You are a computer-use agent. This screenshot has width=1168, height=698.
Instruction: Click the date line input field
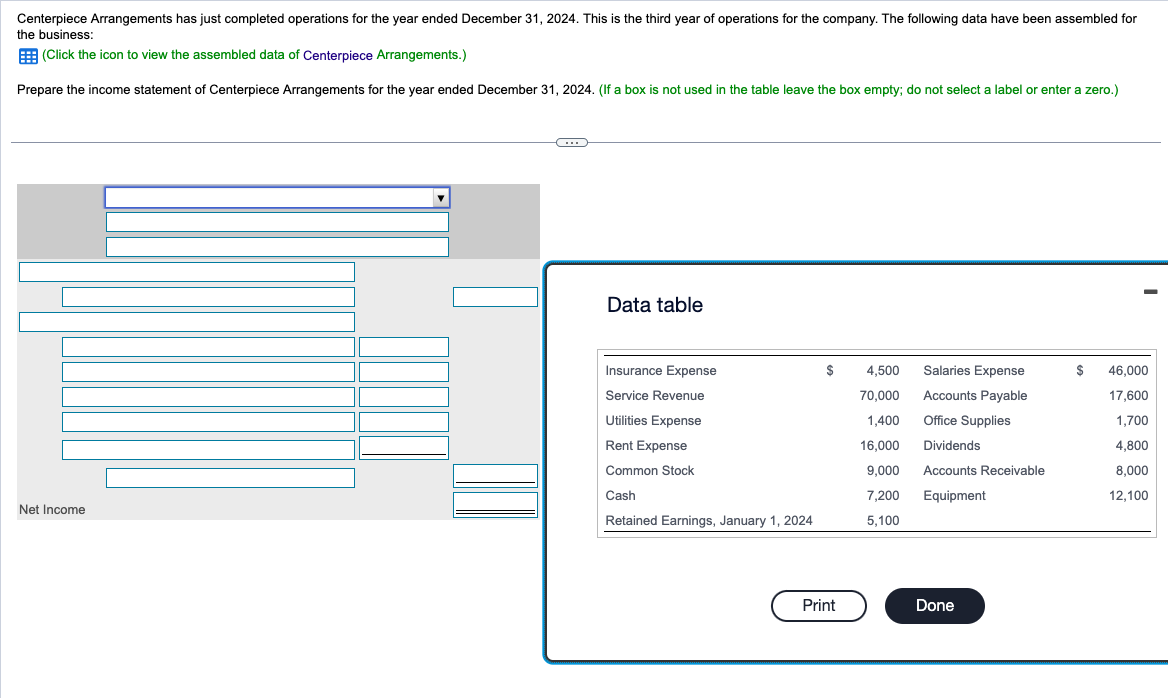(x=277, y=246)
